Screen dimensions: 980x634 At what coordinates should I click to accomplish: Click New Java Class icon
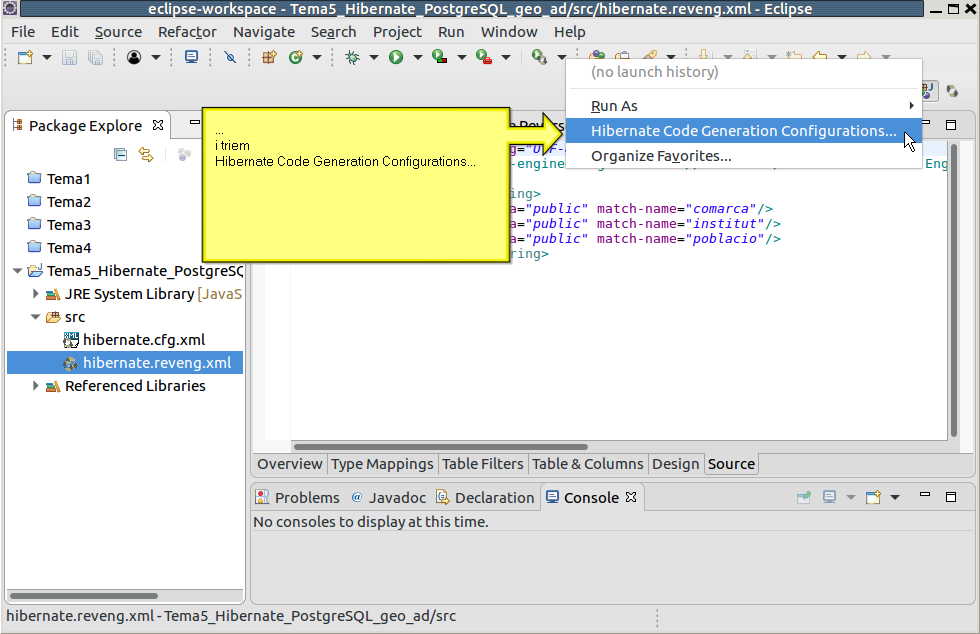pos(296,58)
